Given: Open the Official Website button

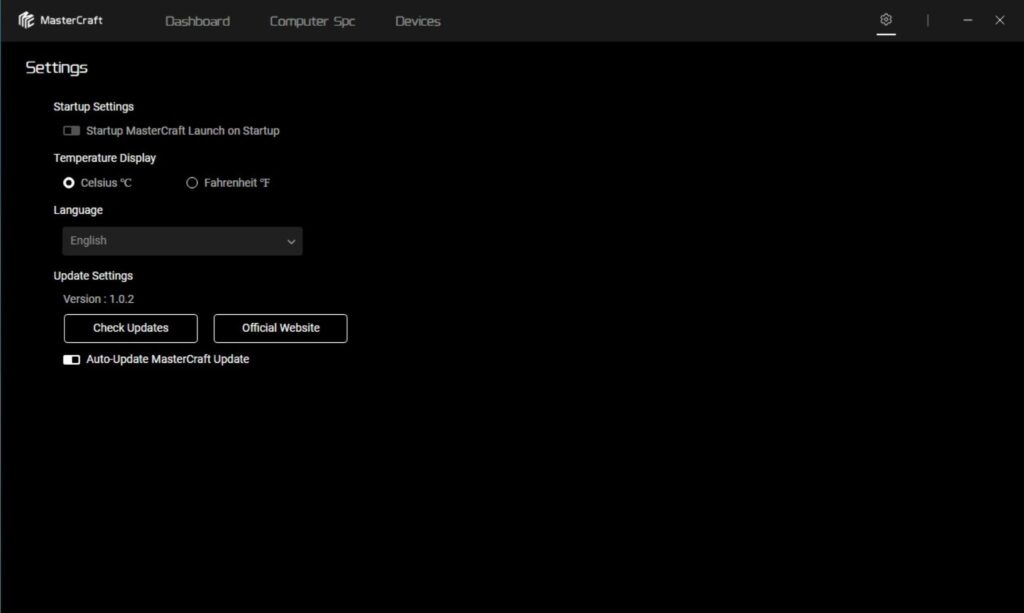Looking at the screenshot, I should [280, 328].
